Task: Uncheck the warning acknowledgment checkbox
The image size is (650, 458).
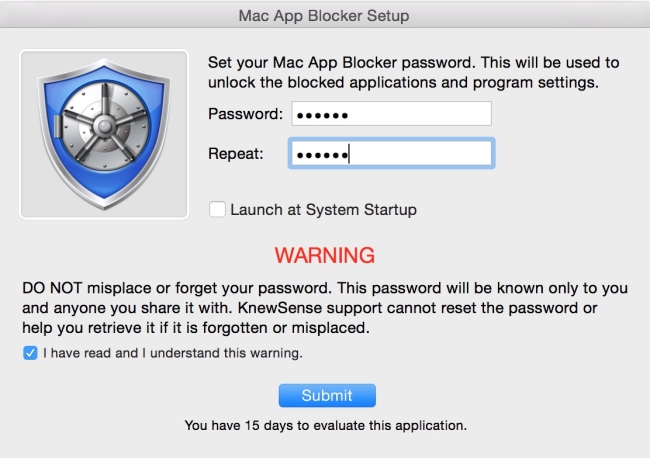Action: (30, 353)
